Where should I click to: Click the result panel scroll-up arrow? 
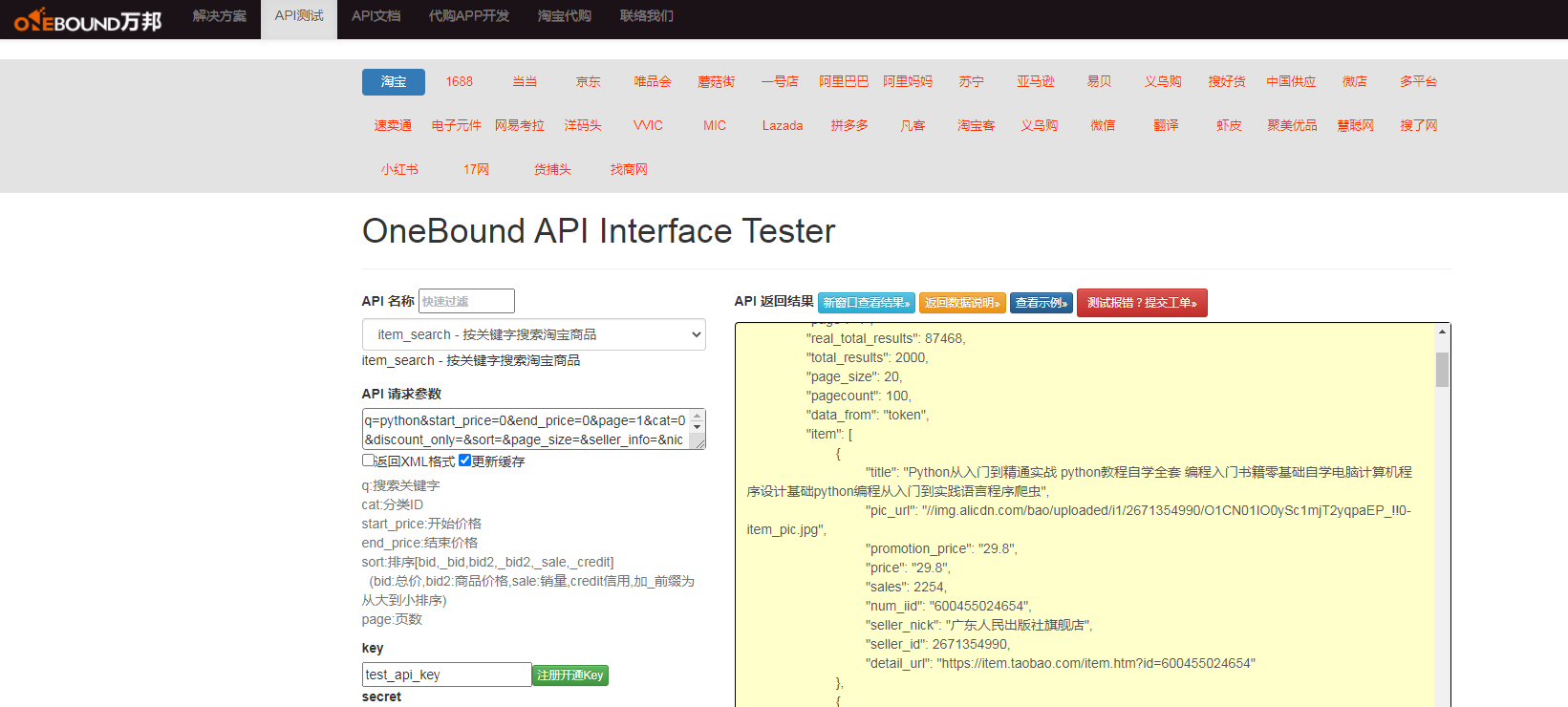pyautogui.click(x=1443, y=332)
